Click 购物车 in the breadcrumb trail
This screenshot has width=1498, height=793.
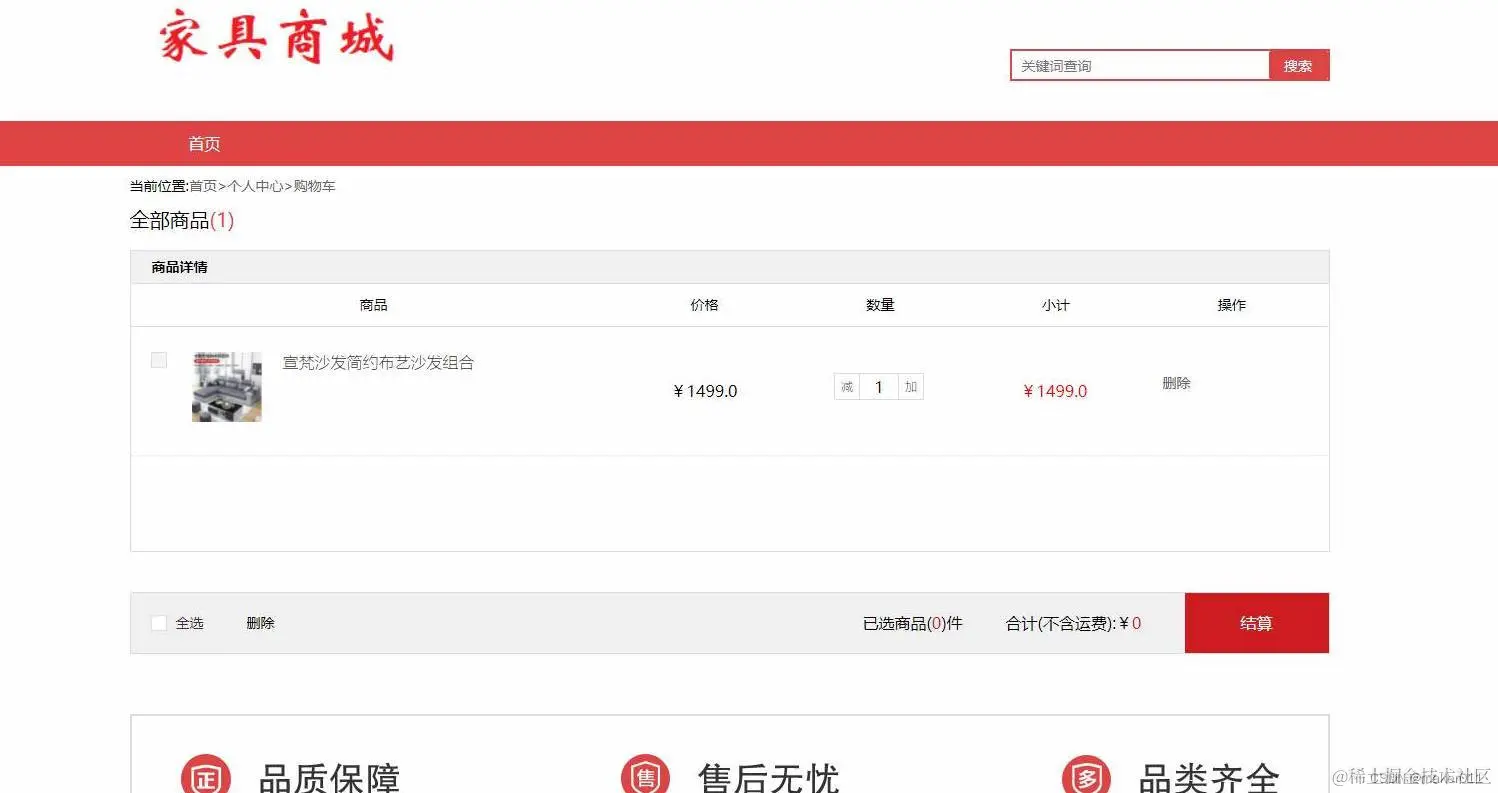click(x=314, y=186)
